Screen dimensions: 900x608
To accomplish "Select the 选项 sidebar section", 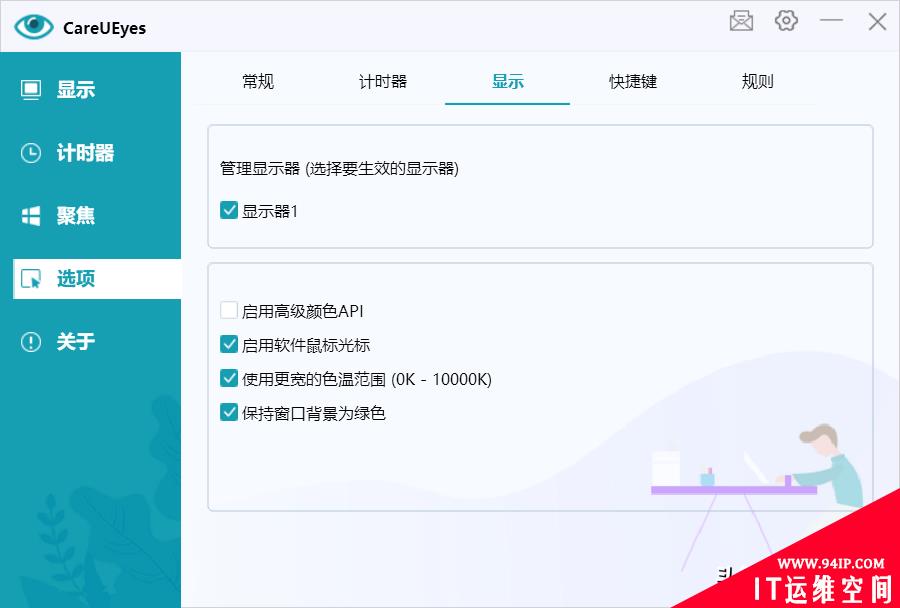I will coord(97,279).
